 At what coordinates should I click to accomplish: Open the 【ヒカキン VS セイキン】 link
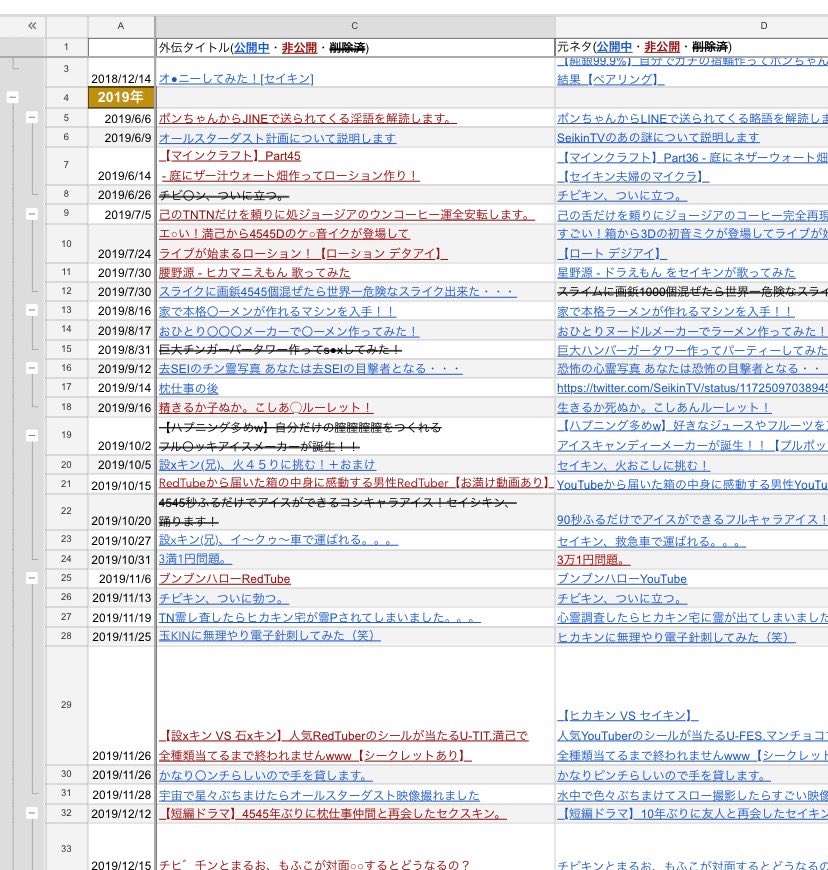pyautogui.click(x=628, y=715)
